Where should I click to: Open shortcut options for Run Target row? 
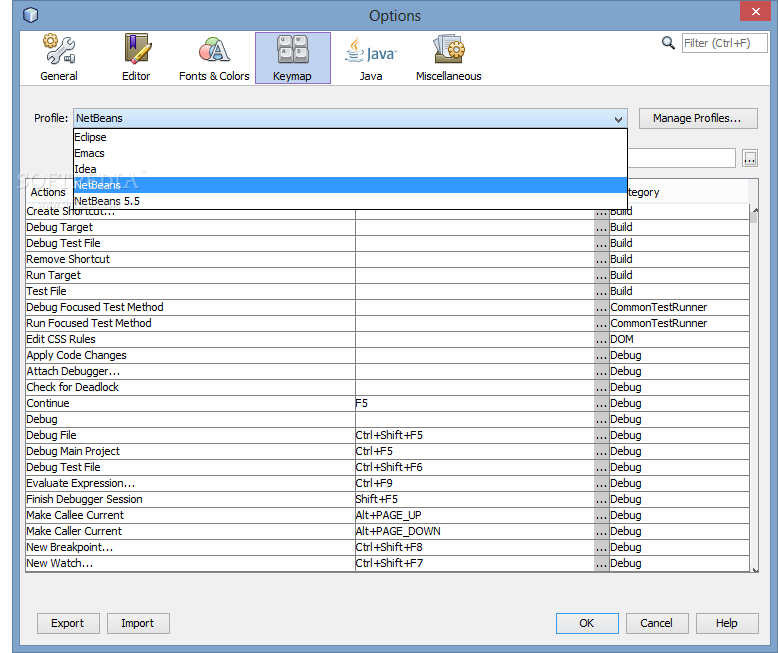click(601, 275)
